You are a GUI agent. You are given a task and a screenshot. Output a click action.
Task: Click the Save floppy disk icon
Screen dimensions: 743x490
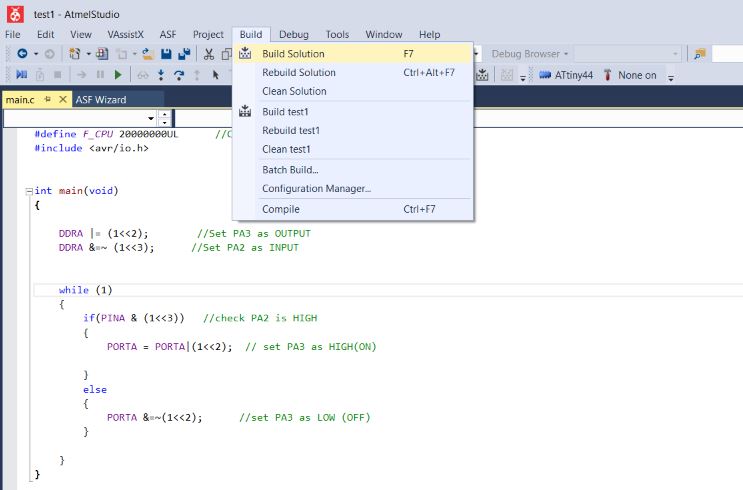166,54
